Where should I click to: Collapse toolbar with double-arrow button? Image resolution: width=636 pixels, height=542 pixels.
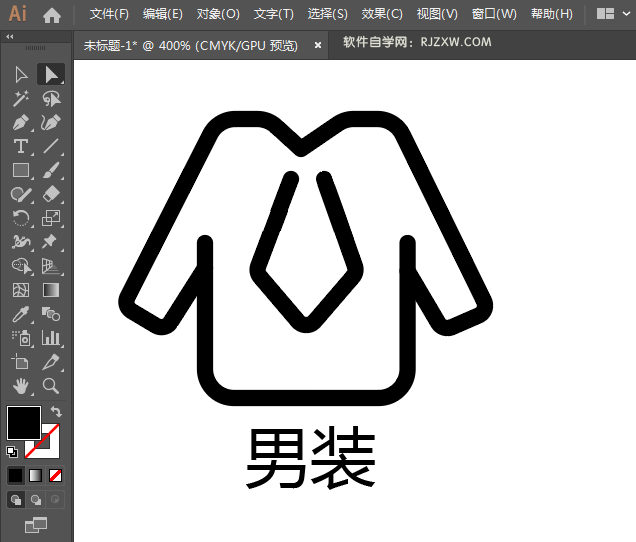point(10,37)
